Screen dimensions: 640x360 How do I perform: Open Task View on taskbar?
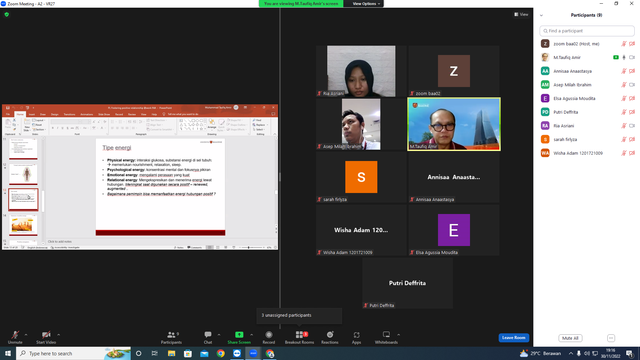pos(155,353)
